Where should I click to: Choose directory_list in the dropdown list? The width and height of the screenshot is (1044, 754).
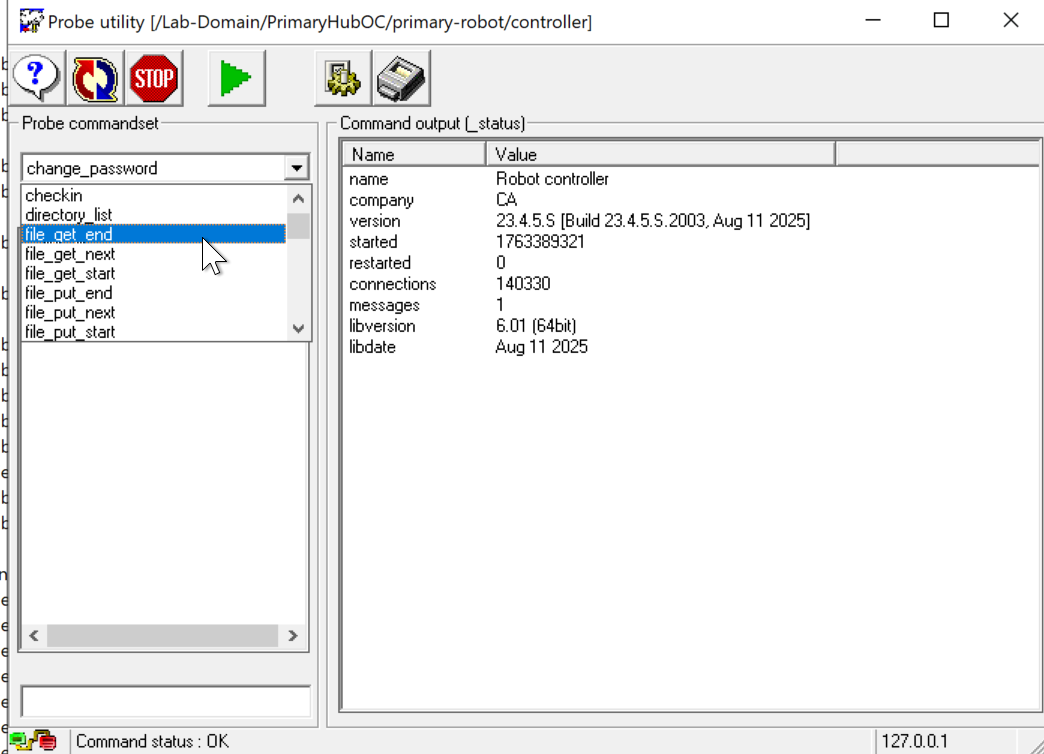tap(68, 215)
